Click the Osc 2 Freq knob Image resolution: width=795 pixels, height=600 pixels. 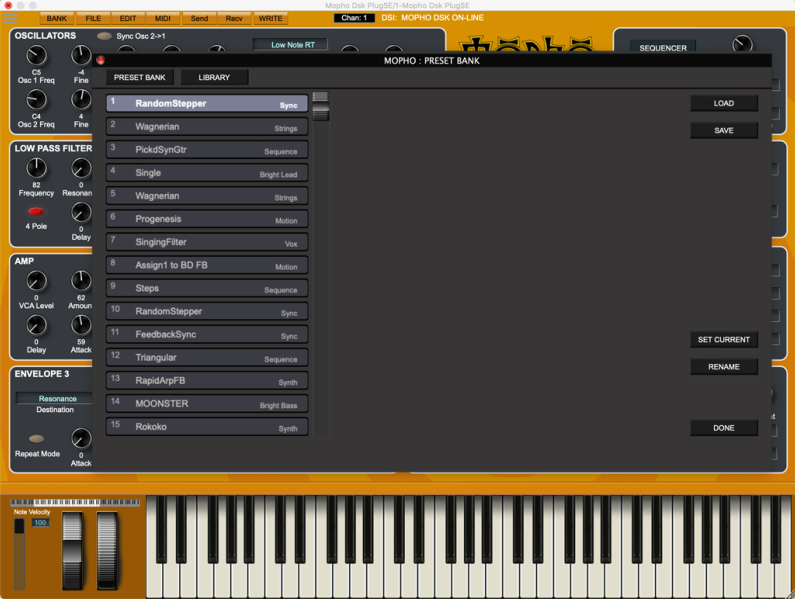tap(36, 100)
